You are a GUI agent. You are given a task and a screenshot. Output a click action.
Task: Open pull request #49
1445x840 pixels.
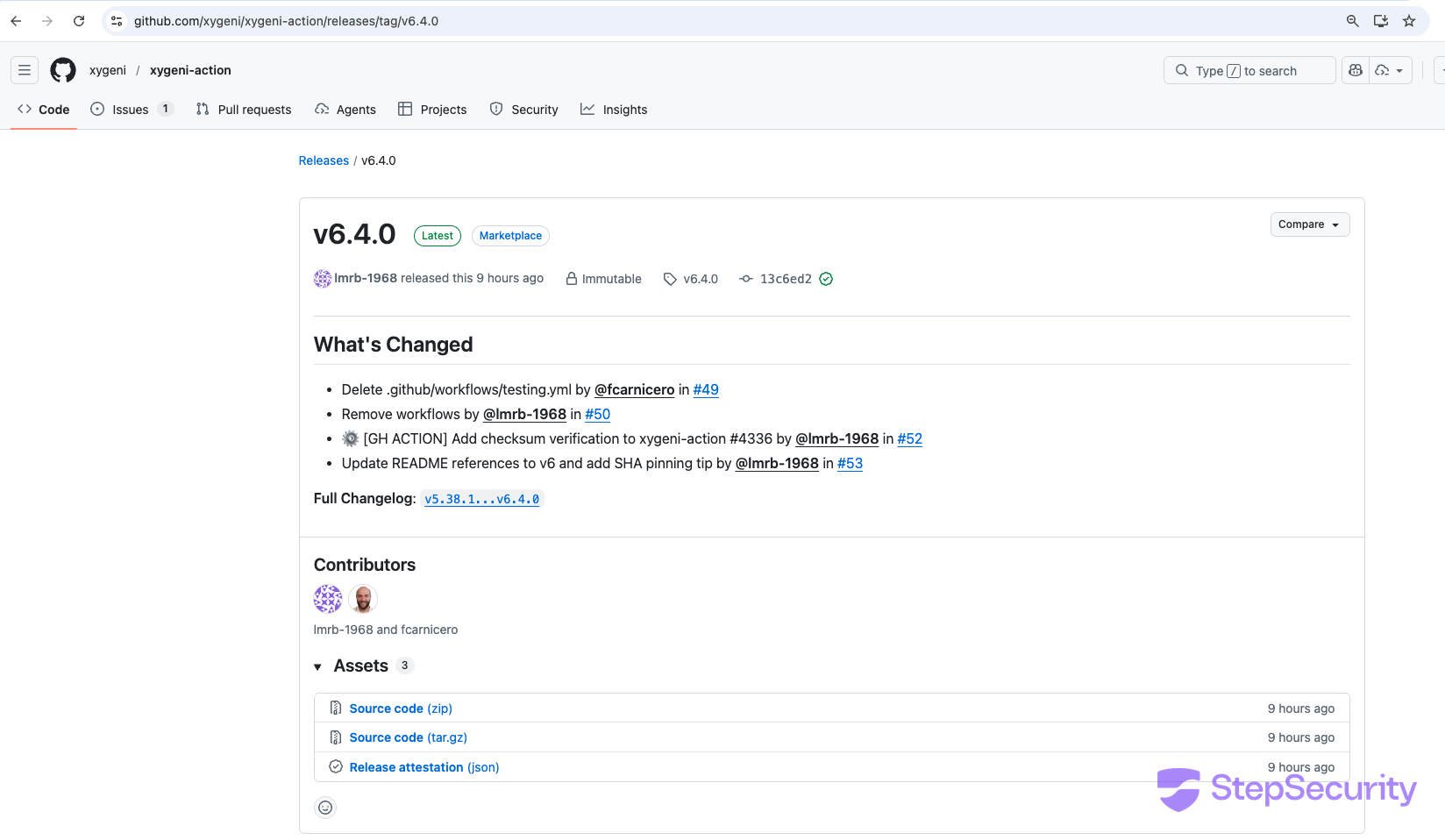click(706, 389)
